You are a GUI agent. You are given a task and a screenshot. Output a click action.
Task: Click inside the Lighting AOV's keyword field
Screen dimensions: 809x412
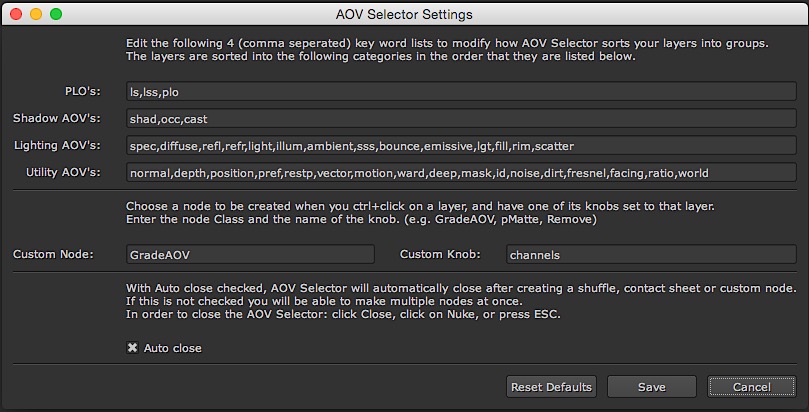pyautogui.click(x=460, y=146)
